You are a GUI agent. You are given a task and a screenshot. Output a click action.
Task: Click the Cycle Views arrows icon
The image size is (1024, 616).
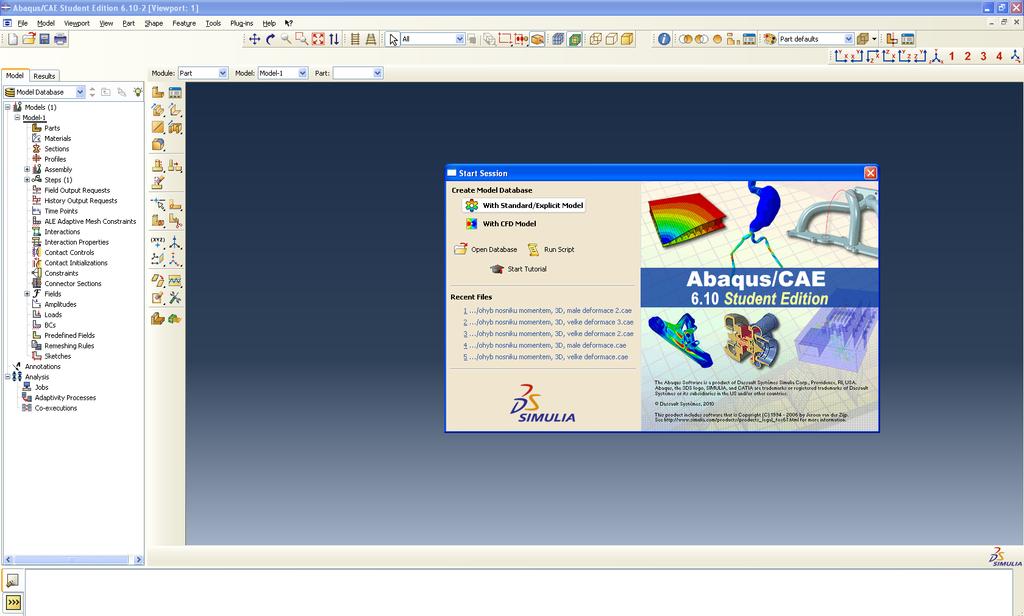click(x=334, y=39)
